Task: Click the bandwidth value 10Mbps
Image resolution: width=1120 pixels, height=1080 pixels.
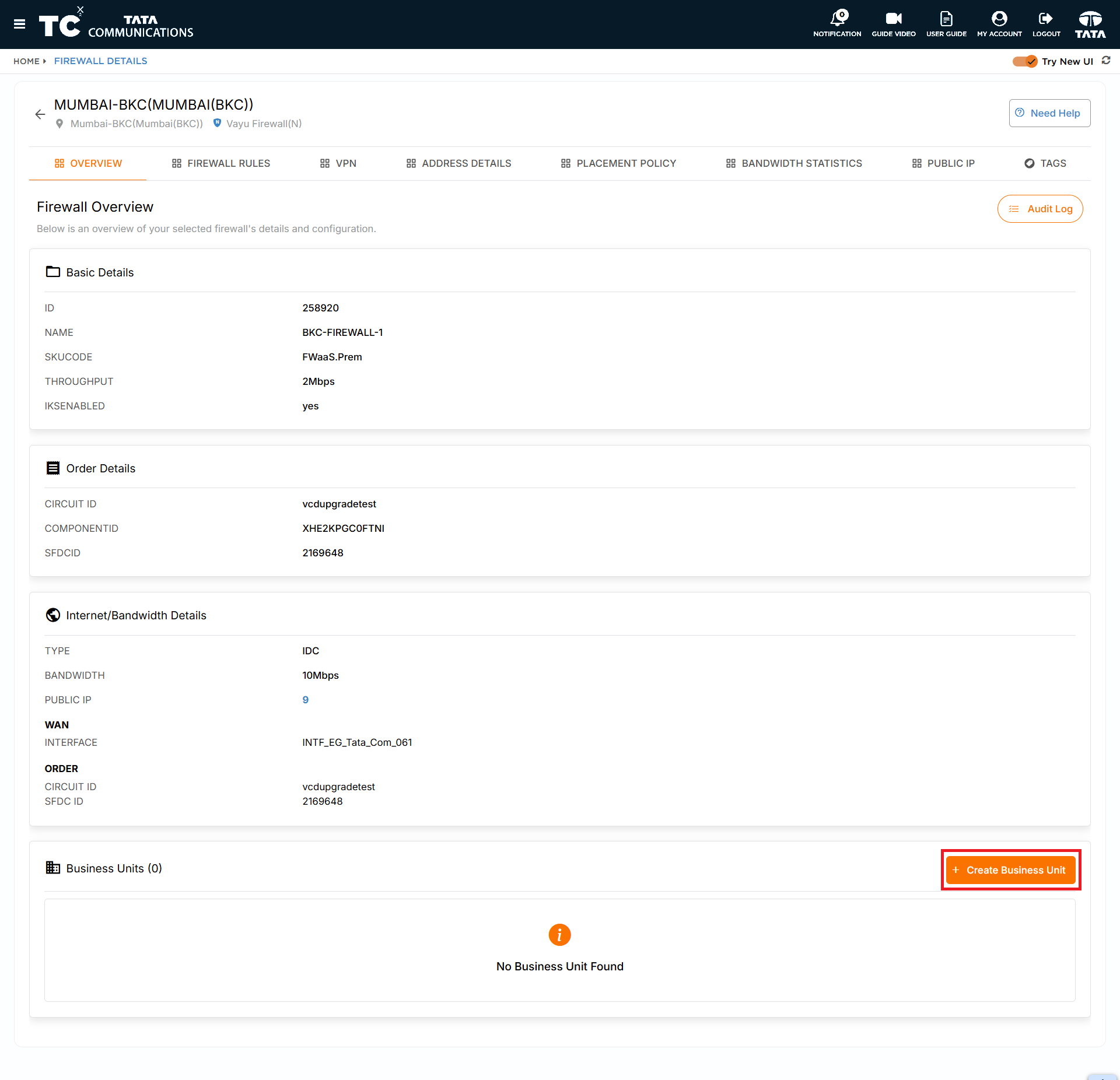Action: point(320,675)
